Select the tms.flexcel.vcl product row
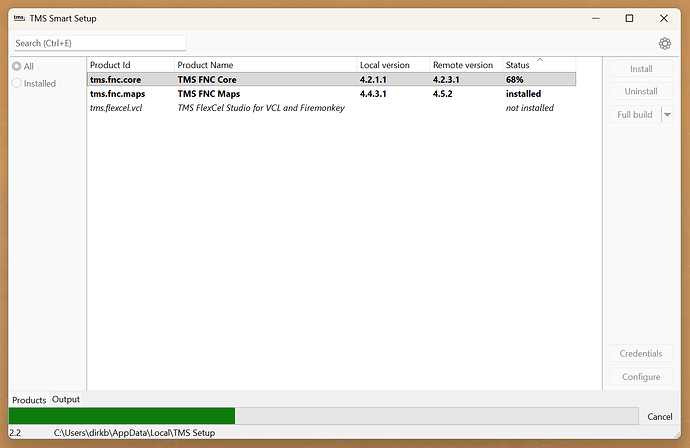This screenshot has width=690, height=448. coord(331,108)
